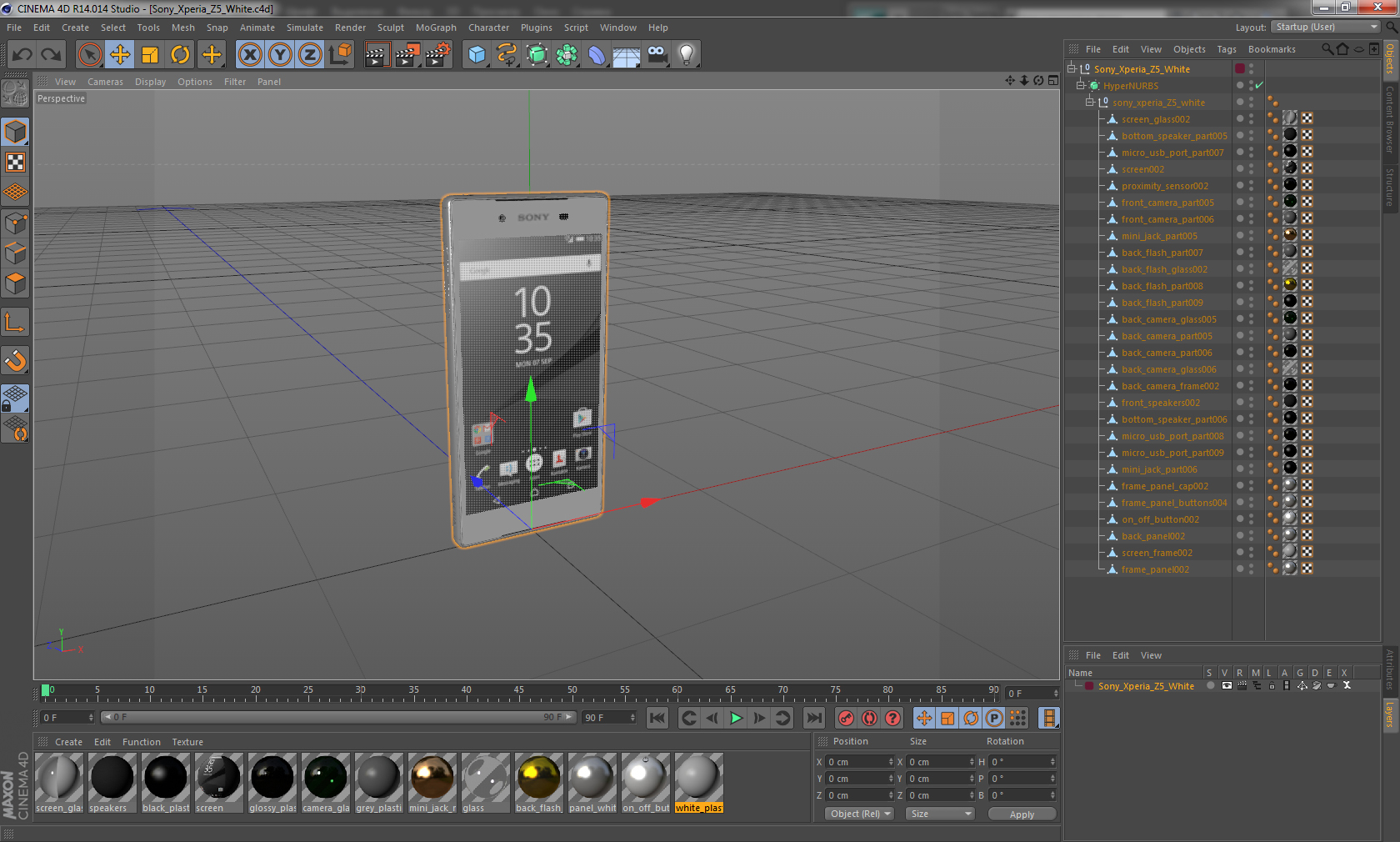Click the Coordinate System icon
The width and height of the screenshot is (1400, 842).
[x=340, y=55]
